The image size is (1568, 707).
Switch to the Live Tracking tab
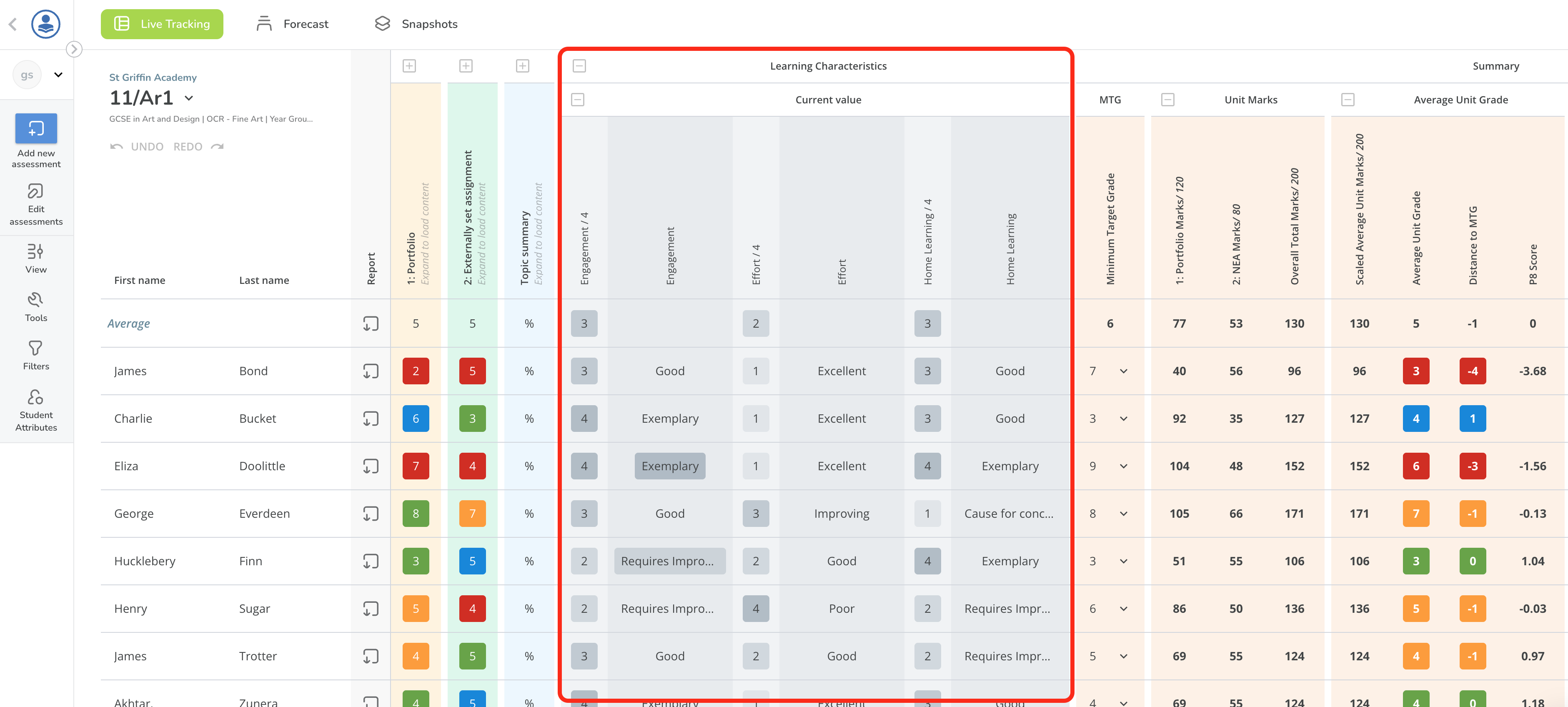162,24
